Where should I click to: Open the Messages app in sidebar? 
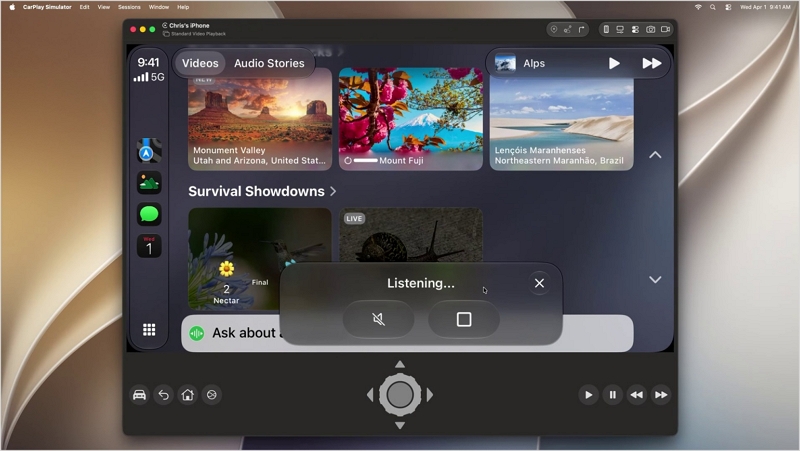pyautogui.click(x=148, y=214)
